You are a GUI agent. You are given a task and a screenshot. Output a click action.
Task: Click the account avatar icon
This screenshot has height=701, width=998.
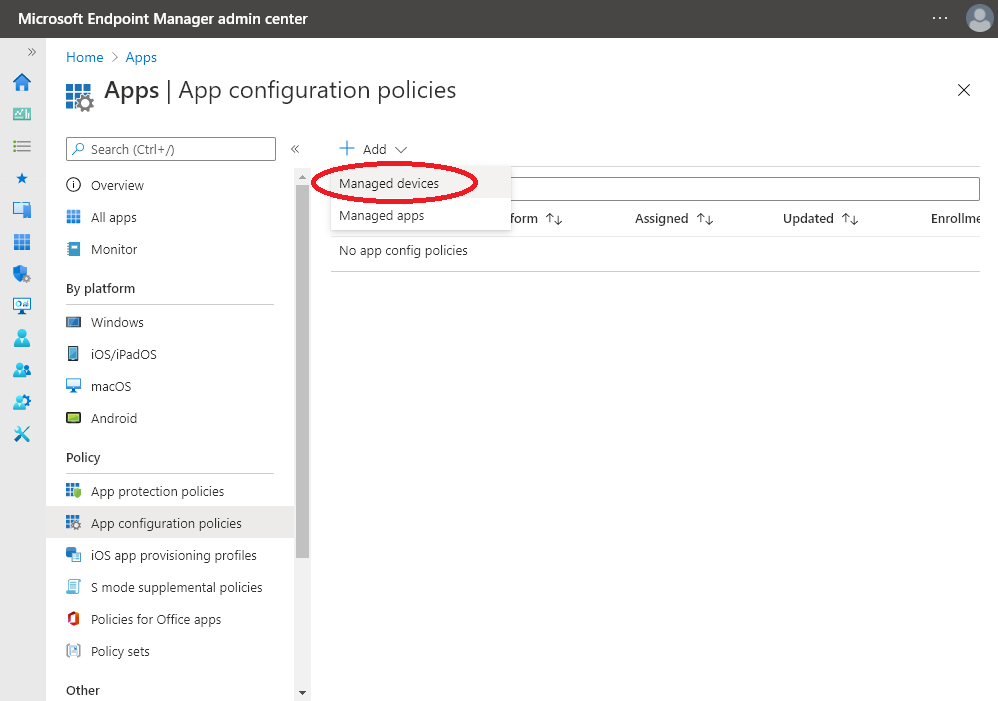[979, 18]
